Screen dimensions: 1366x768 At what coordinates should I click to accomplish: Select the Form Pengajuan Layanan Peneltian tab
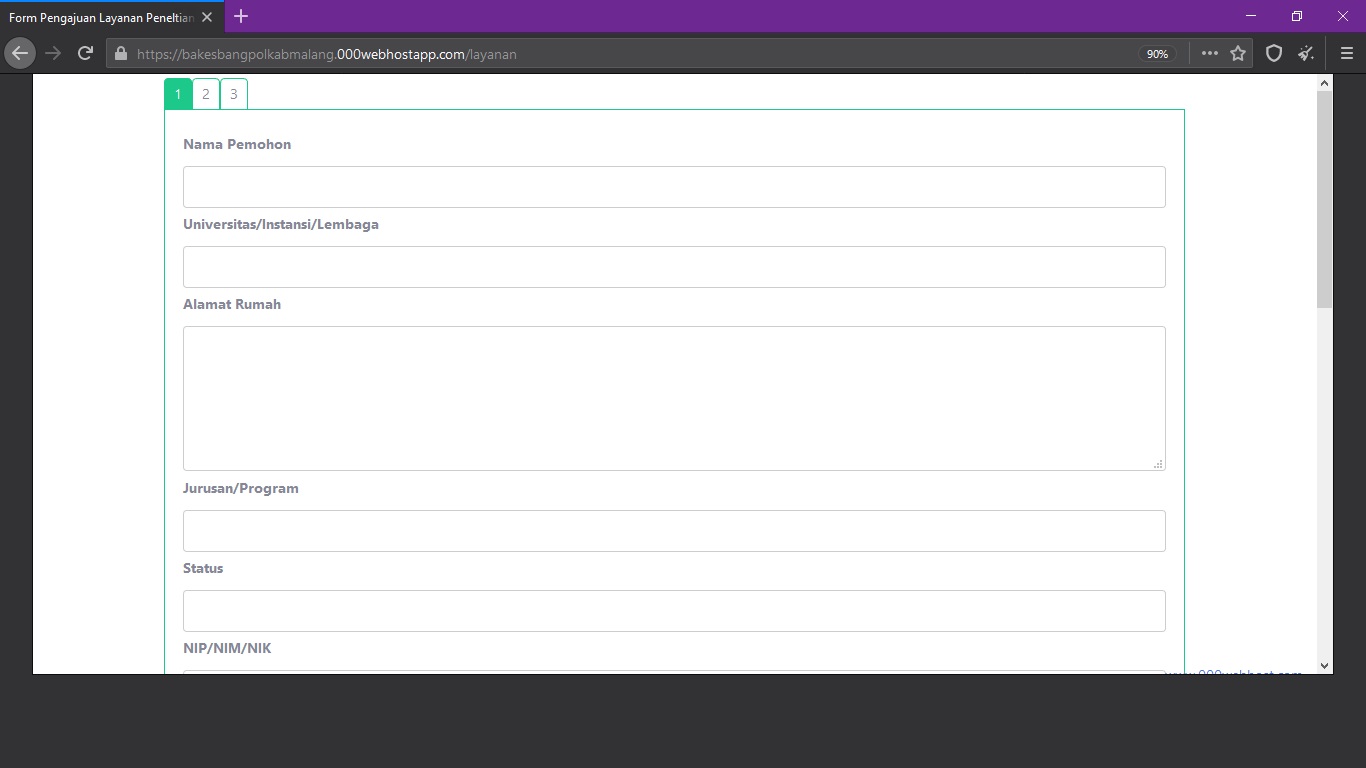112,17
